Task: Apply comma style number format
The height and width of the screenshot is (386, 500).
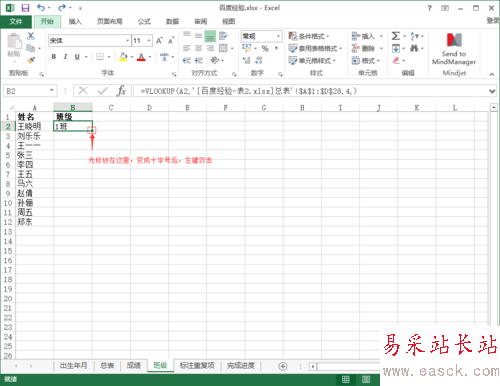Action: click(276, 49)
